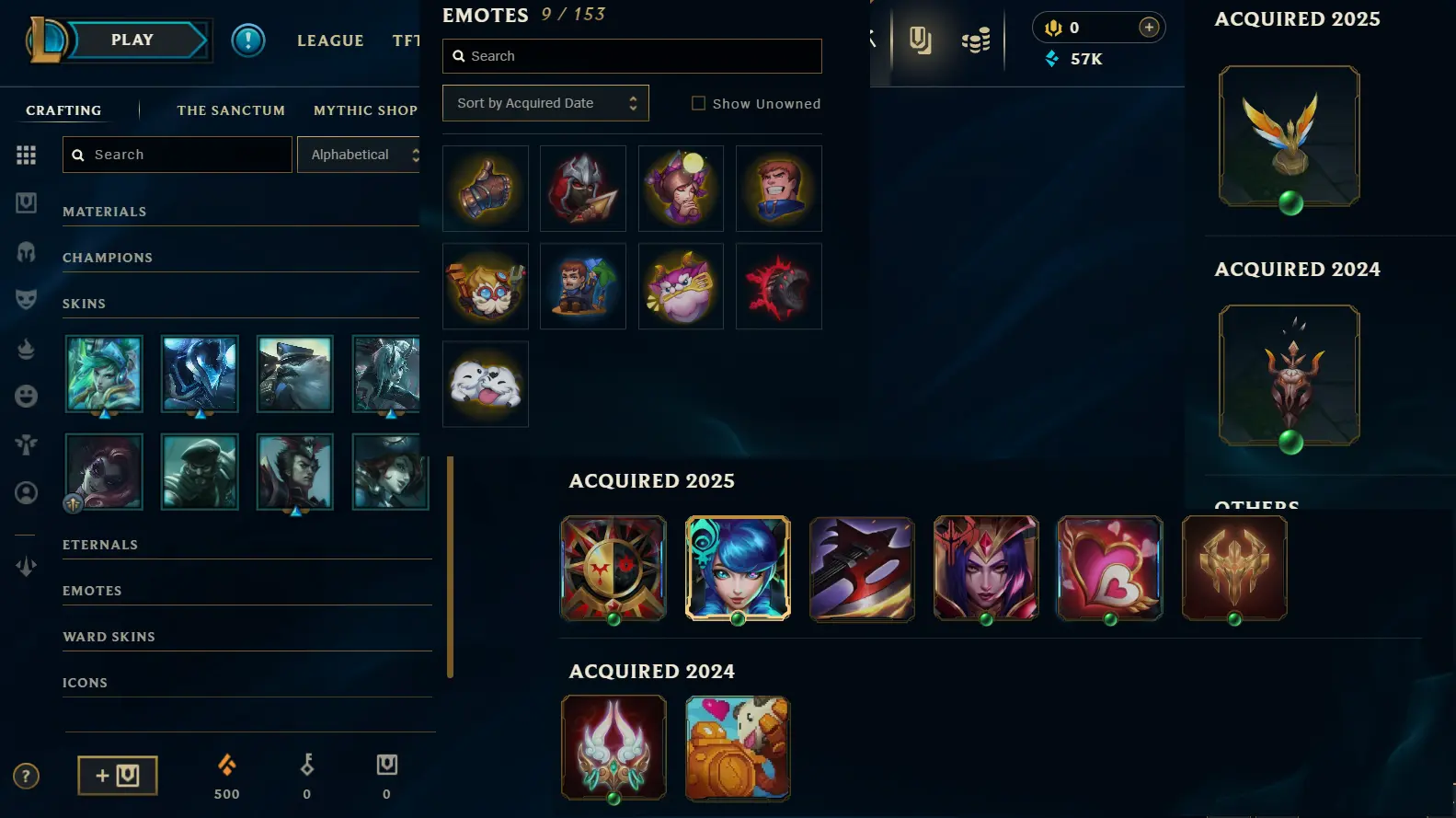Click the blue alert exclamation icon
This screenshot has height=818, width=1456.
248,40
